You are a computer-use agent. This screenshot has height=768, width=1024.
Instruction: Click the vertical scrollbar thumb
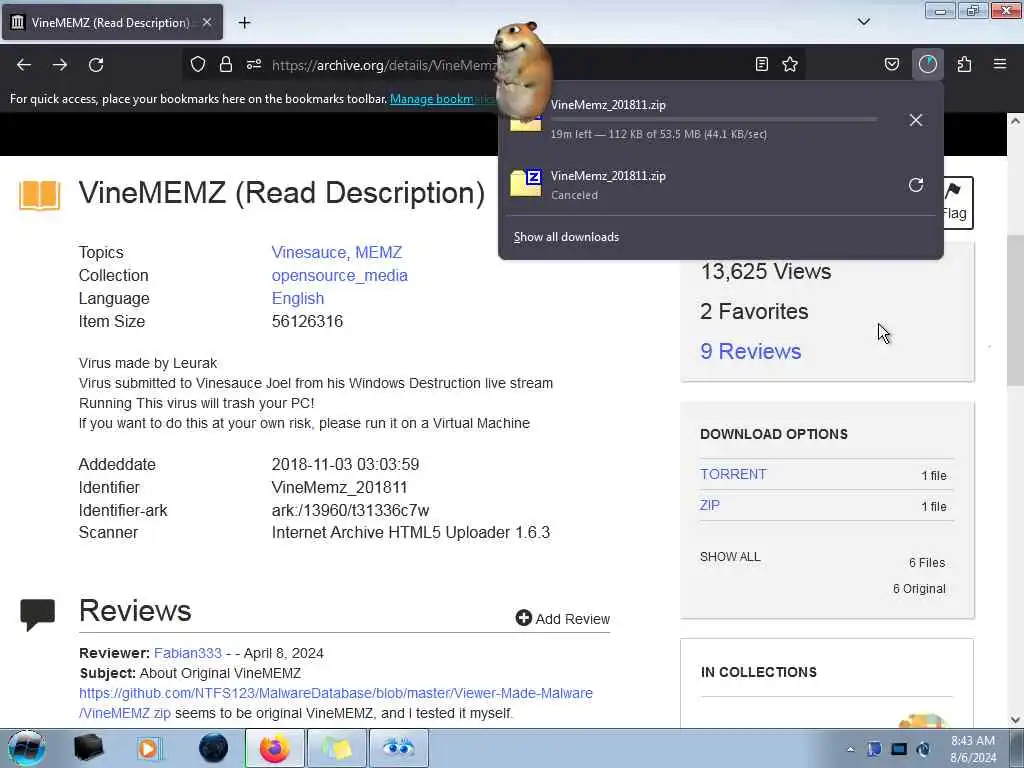point(1015,310)
